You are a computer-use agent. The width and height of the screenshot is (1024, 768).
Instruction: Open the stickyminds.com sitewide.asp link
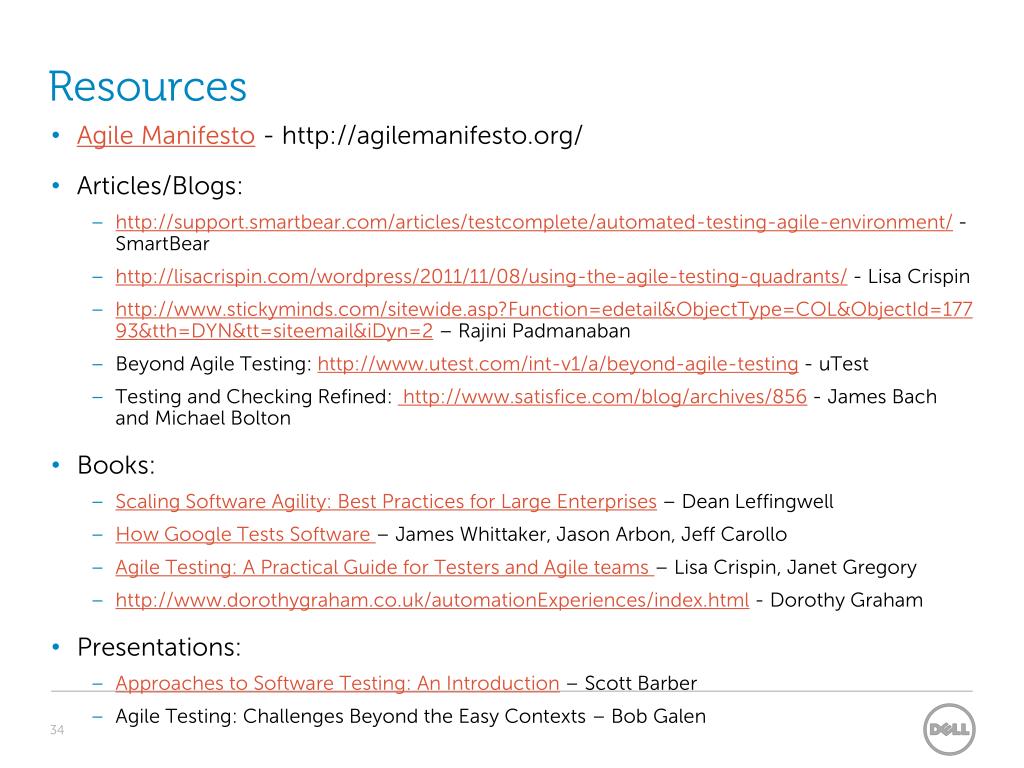click(x=544, y=319)
